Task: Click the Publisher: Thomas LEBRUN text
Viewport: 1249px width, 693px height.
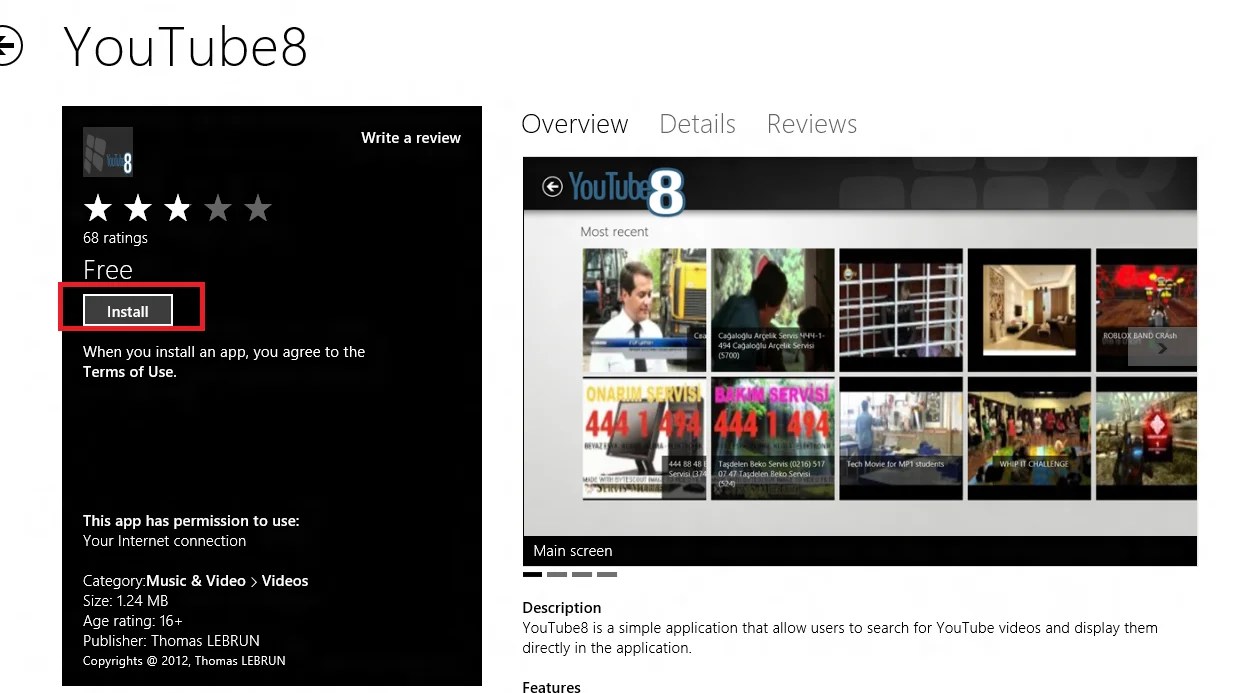Action: (171, 641)
